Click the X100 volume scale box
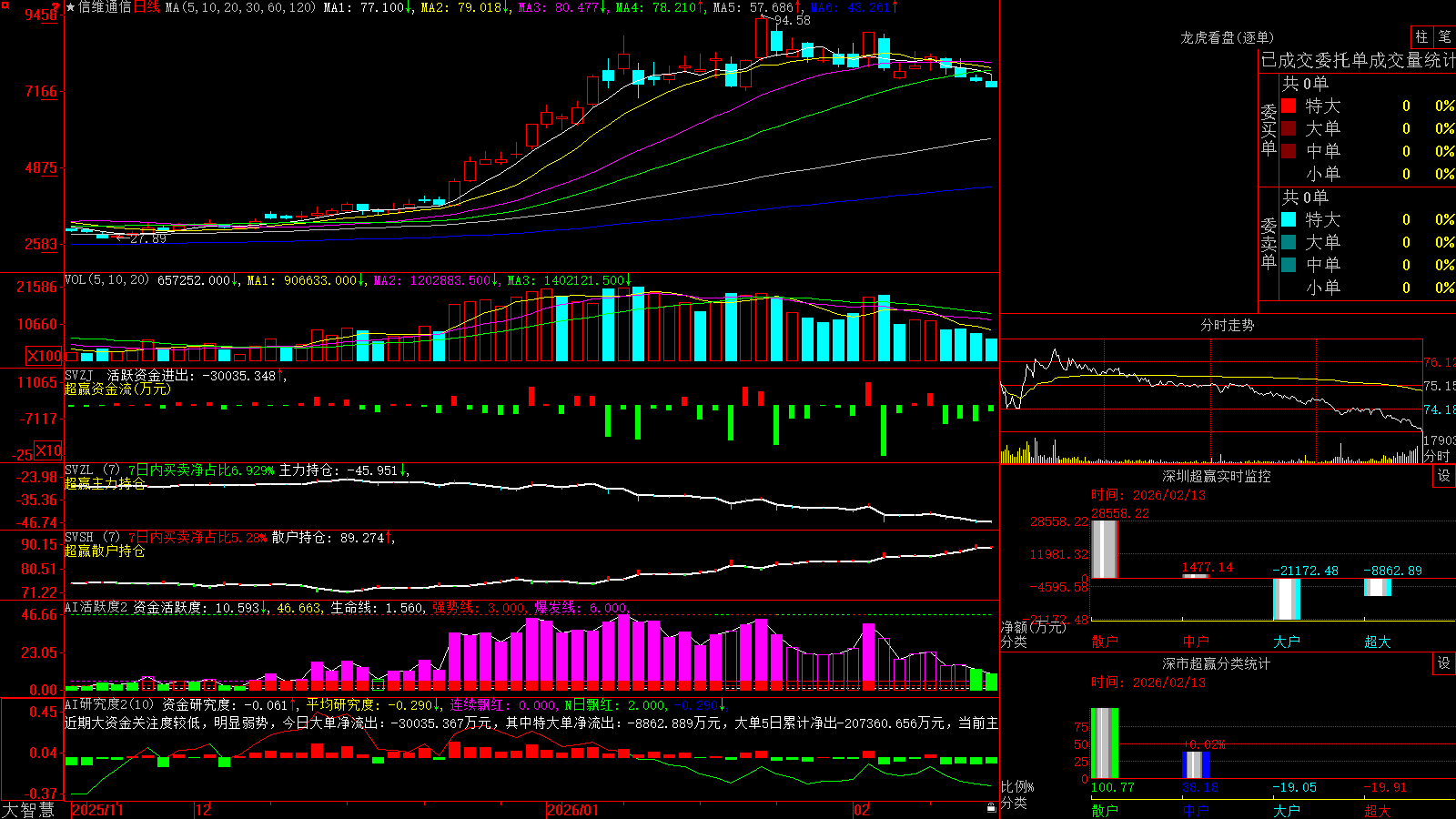This screenshot has width=1456, height=819. coord(45,356)
